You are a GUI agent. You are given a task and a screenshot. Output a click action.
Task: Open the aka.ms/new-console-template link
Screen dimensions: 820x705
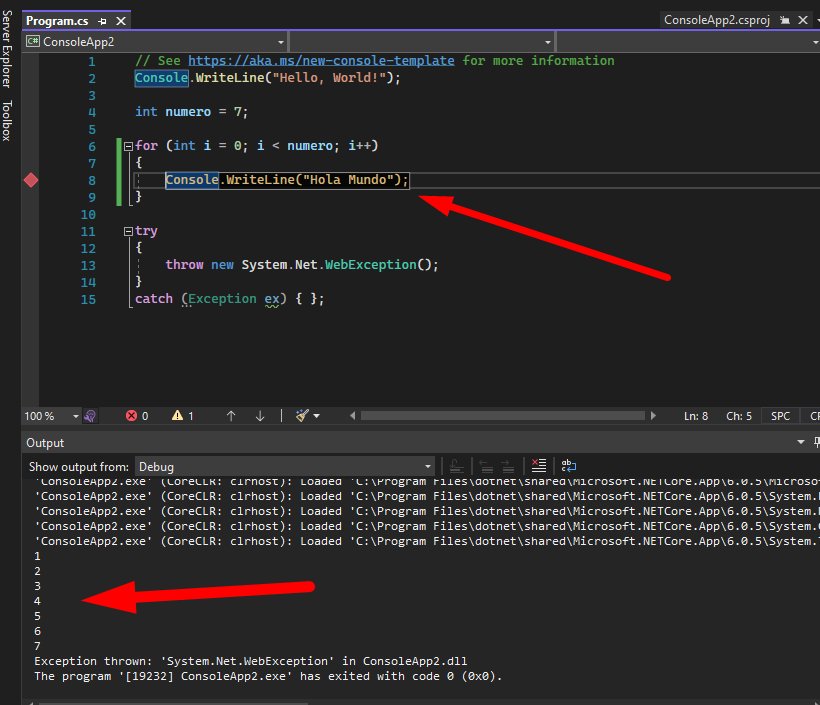tap(323, 61)
